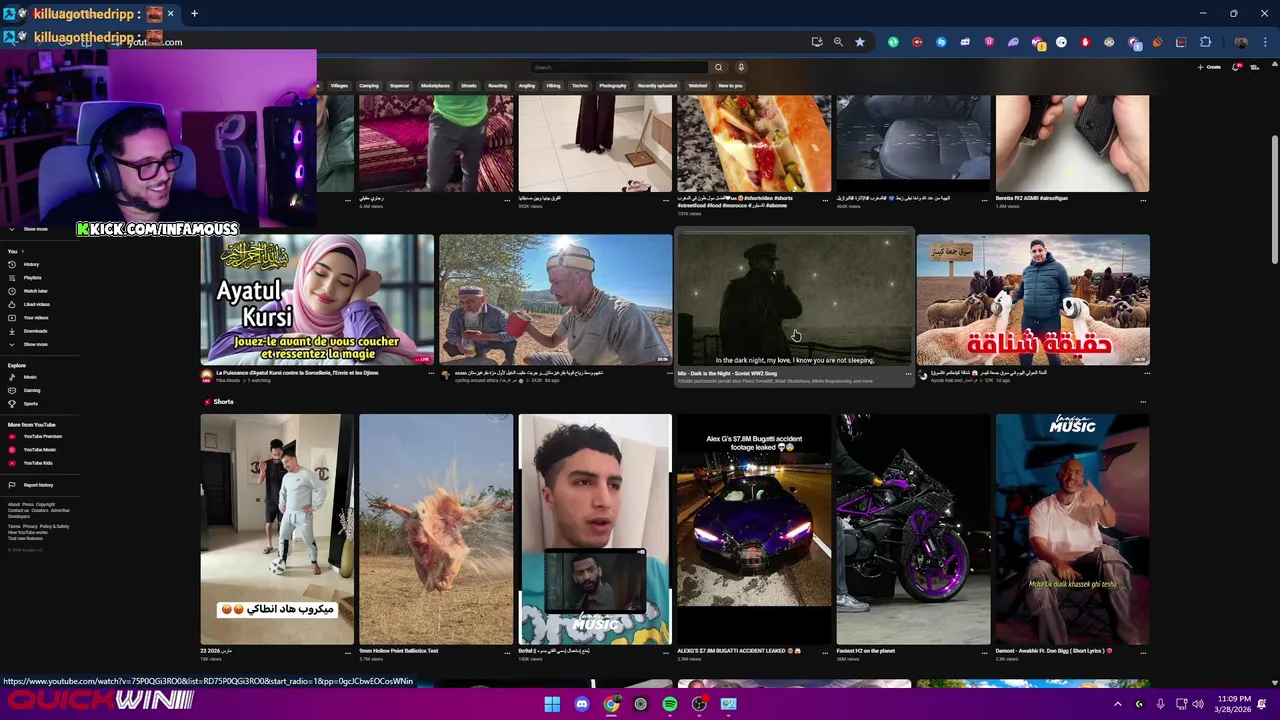Open the Chrome zoom magnifier icon
The image size is (1280, 720).
(x=838, y=42)
